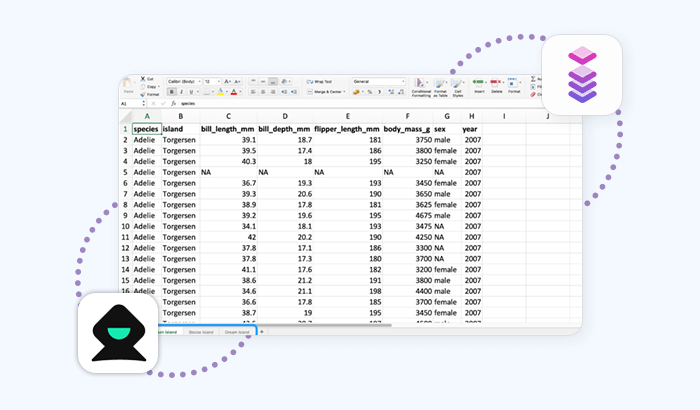Select the flipper_length_mm header cell
The width and height of the screenshot is (700, 410).
(x=347, y=129)
